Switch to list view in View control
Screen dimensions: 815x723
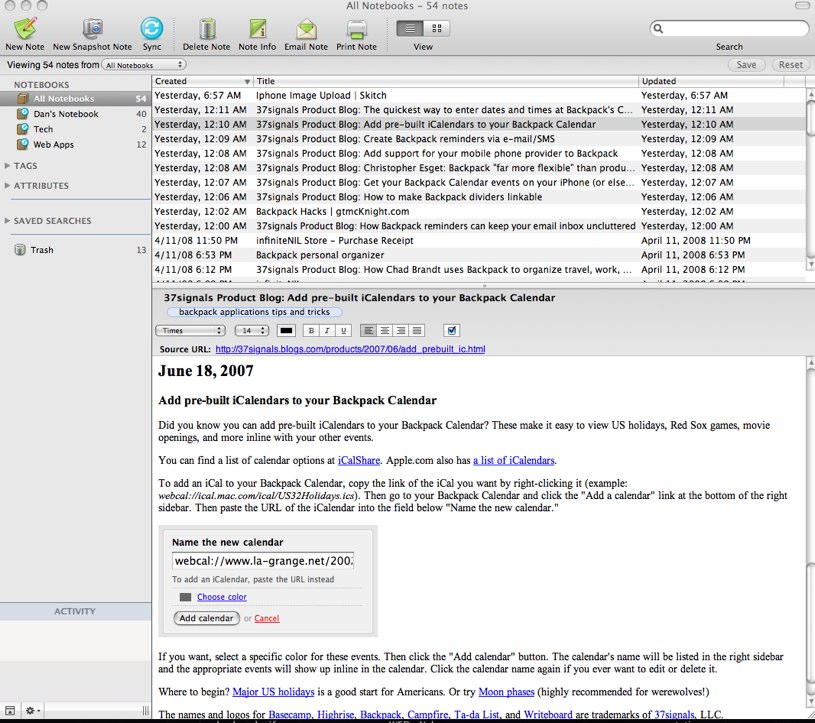(x=410, y=29)
